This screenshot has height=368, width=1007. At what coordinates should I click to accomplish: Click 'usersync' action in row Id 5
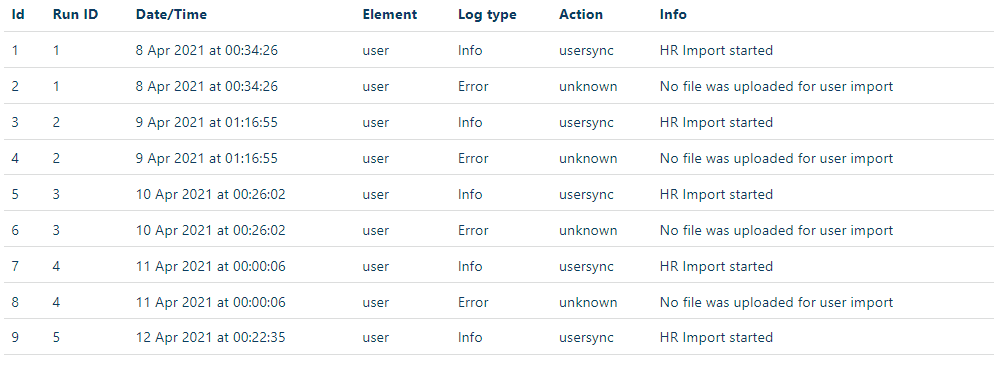(586, 195)
